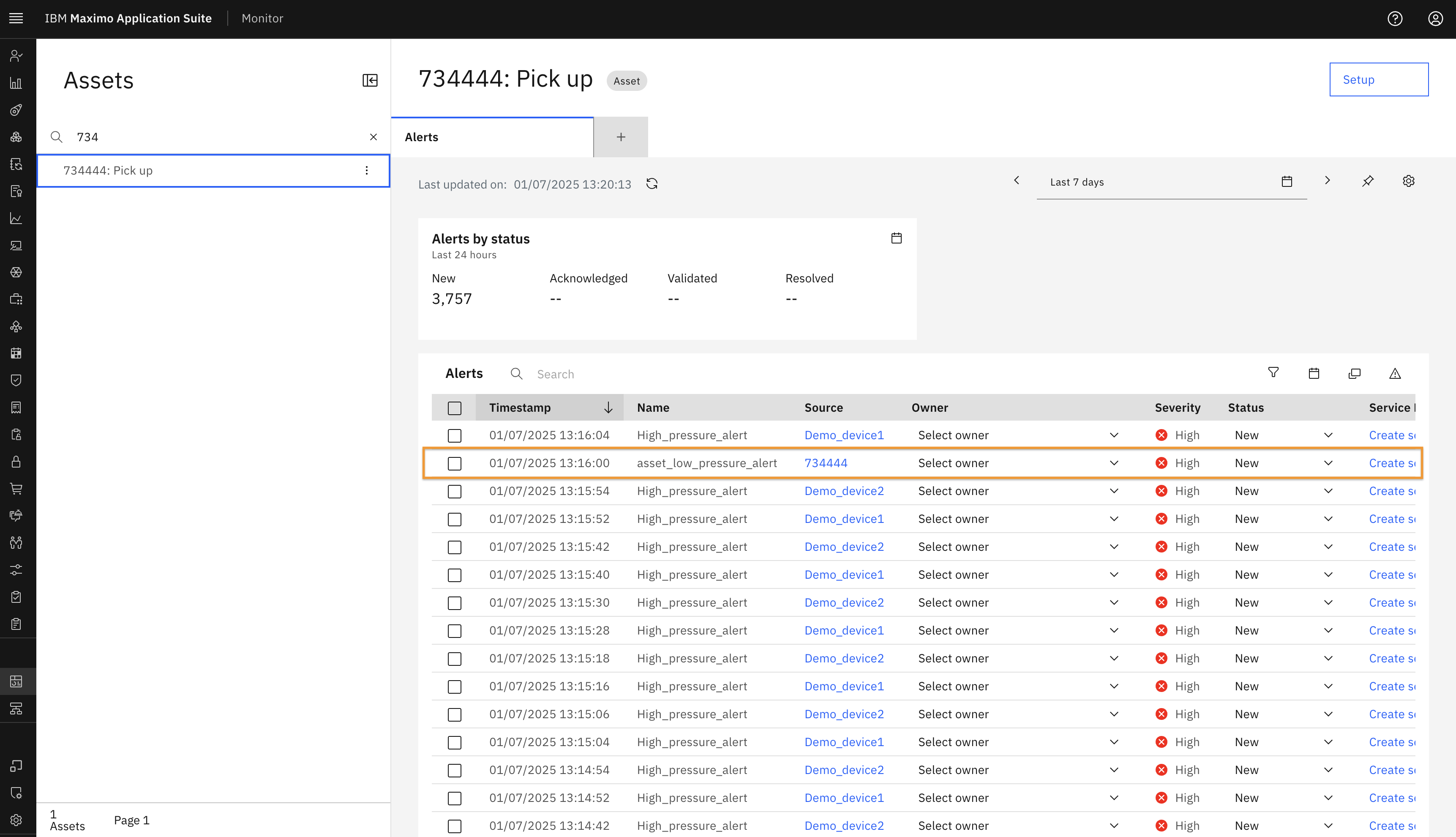Open the sliders icon in left sidebar

pos(16,570)
